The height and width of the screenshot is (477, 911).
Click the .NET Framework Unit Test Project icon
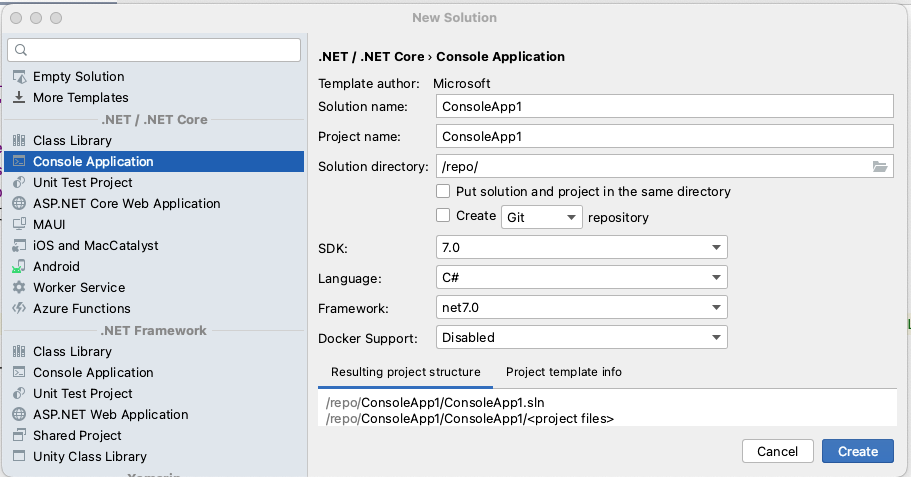tap(19, 393)
